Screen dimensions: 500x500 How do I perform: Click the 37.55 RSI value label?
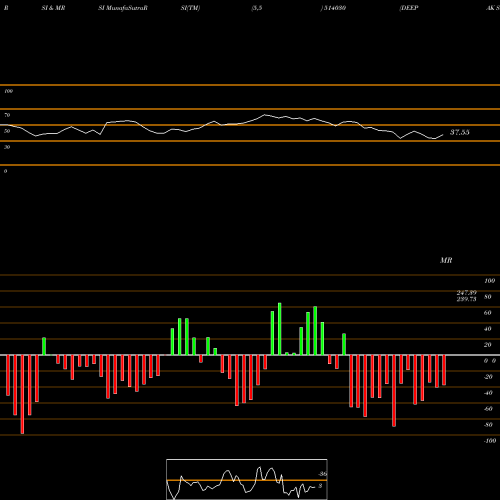click(x=459, y=132)
